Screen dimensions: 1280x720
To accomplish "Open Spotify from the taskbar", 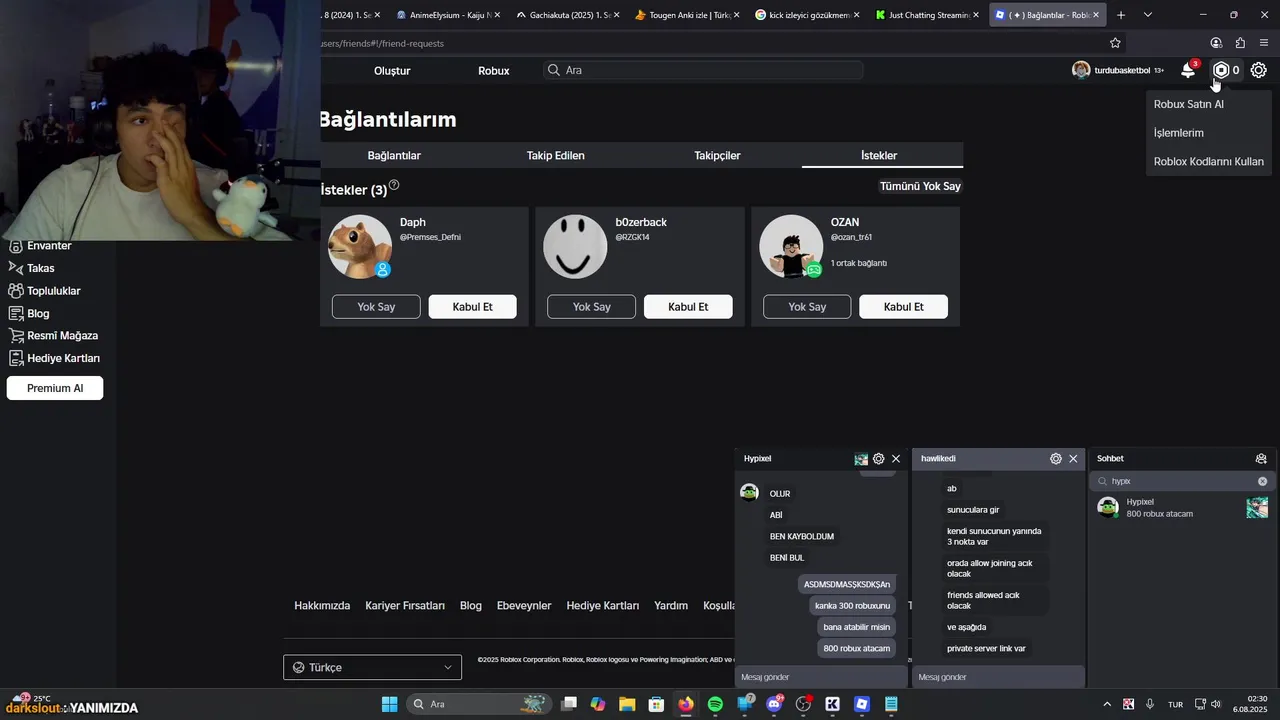I will 715,704.
